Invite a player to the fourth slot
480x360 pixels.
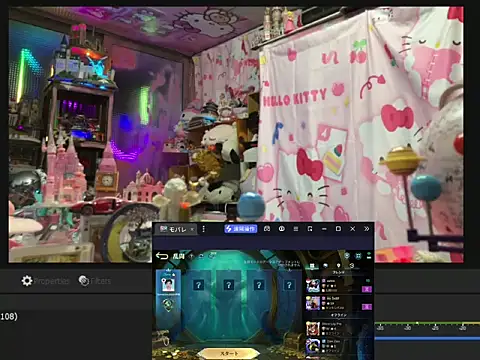259,285
